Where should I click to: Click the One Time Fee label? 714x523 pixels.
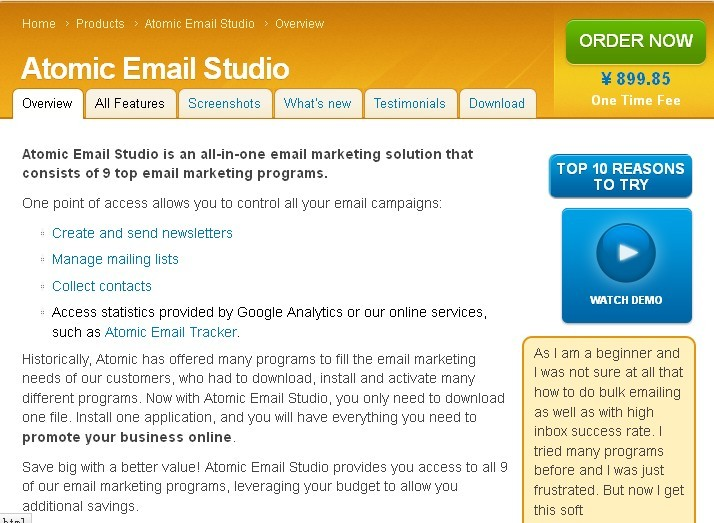[636, 101]
